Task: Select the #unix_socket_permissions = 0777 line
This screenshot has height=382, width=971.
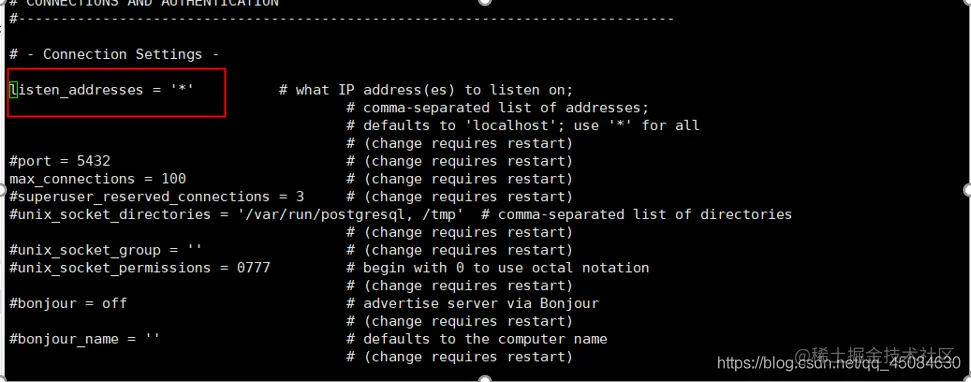Action: click(x=140, y=268)
